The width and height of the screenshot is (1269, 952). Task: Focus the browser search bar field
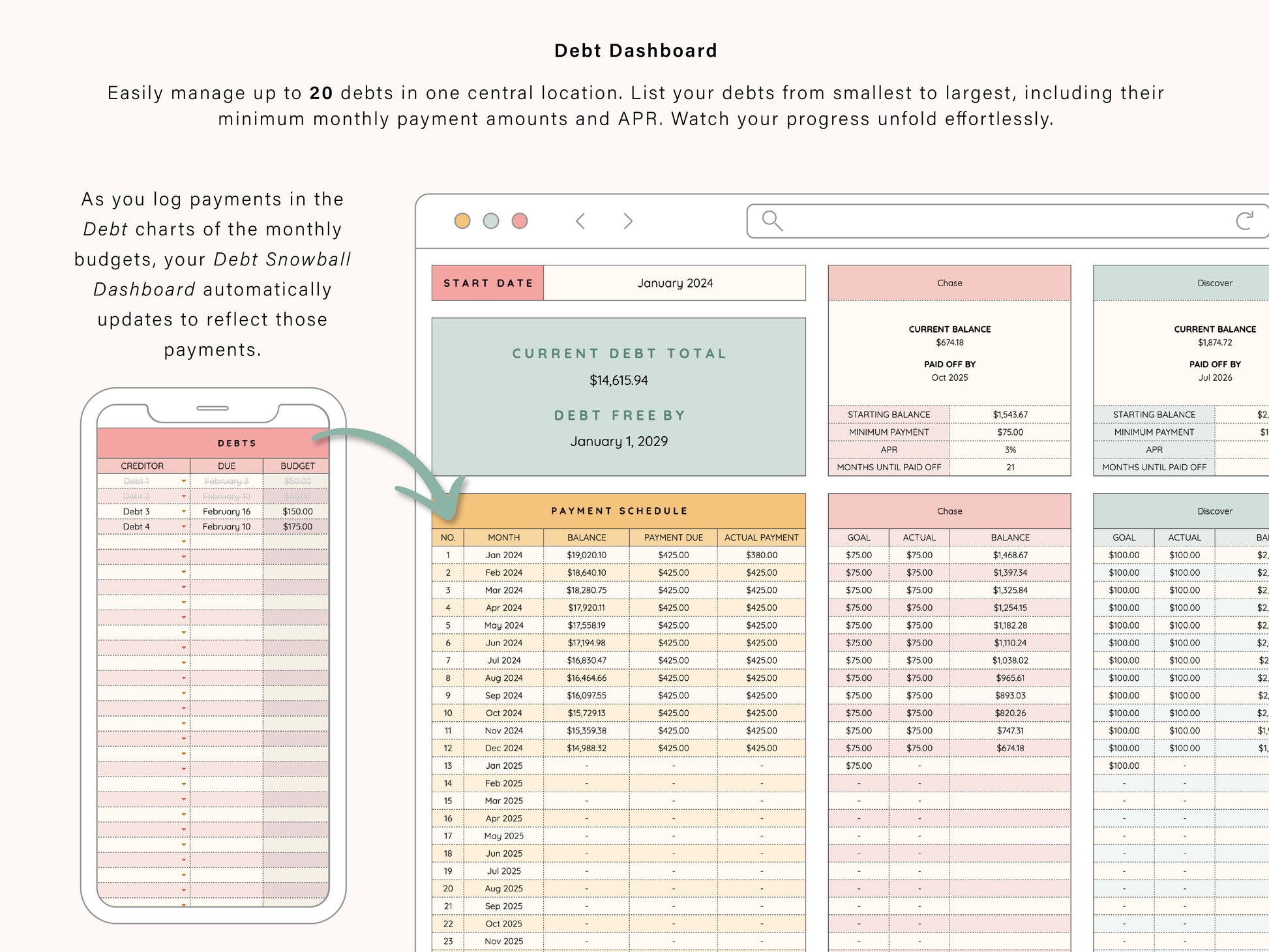1008,221
